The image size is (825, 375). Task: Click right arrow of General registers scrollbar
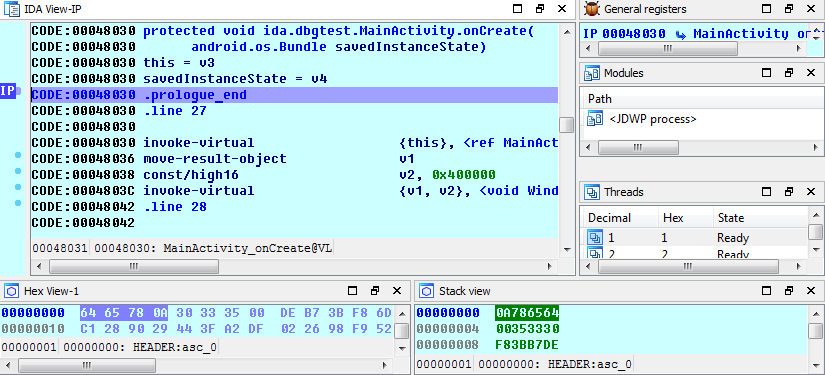point(799,49)
